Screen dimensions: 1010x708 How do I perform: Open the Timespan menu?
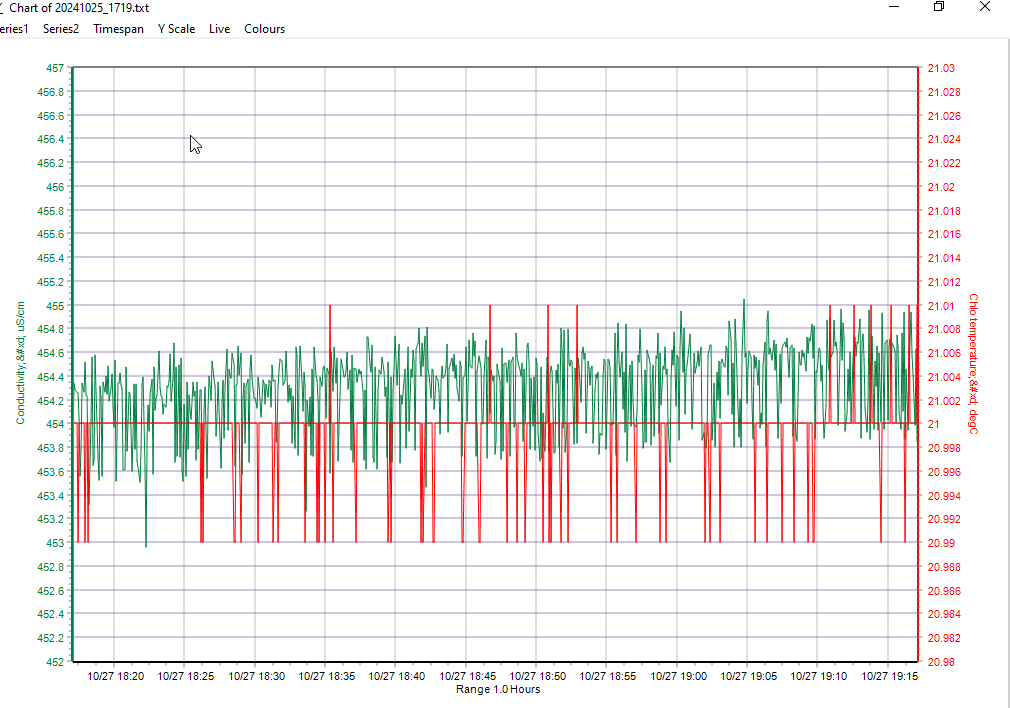[x=119, y=29]
